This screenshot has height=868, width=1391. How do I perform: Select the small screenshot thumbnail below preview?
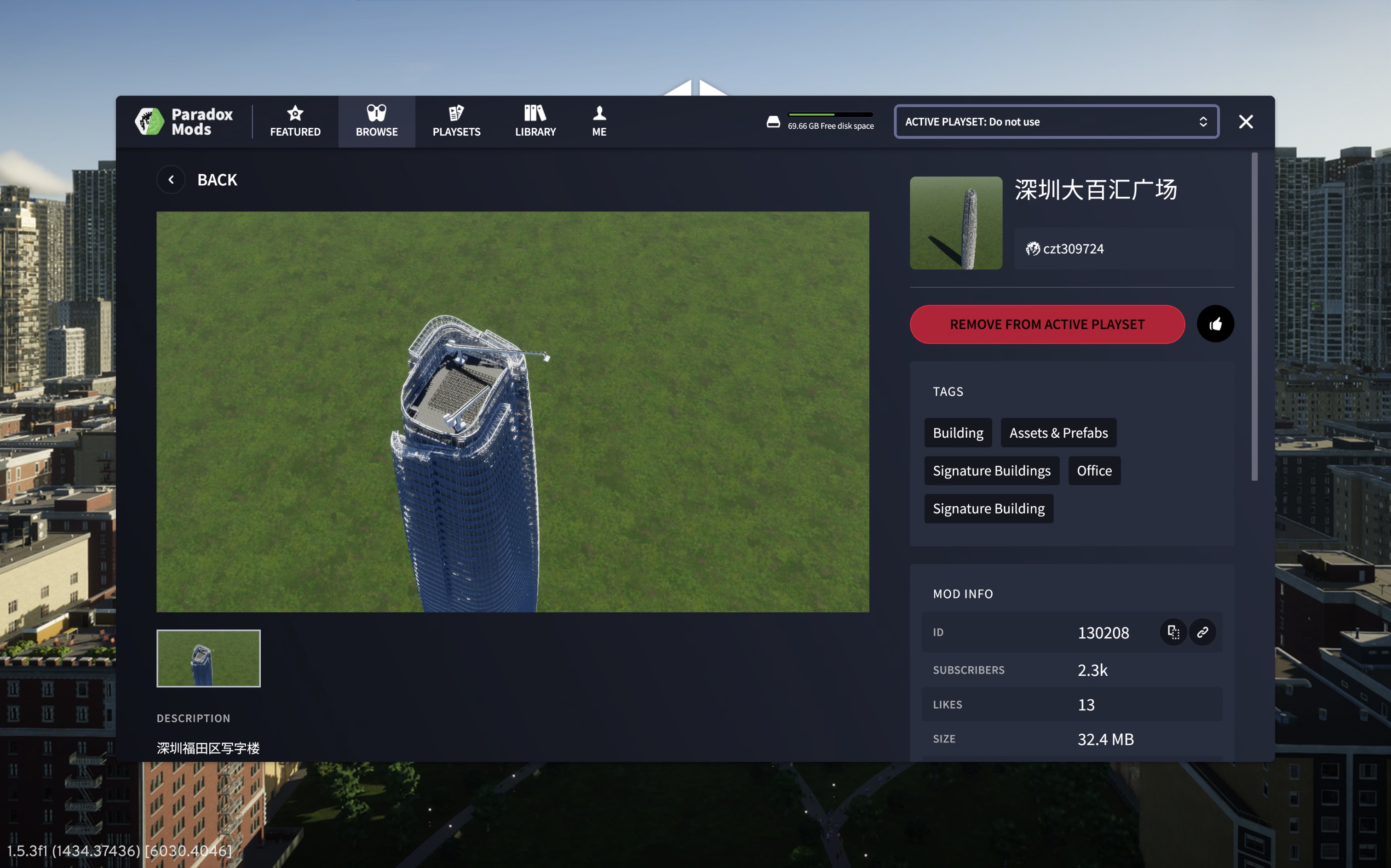(x=208, y=658)
